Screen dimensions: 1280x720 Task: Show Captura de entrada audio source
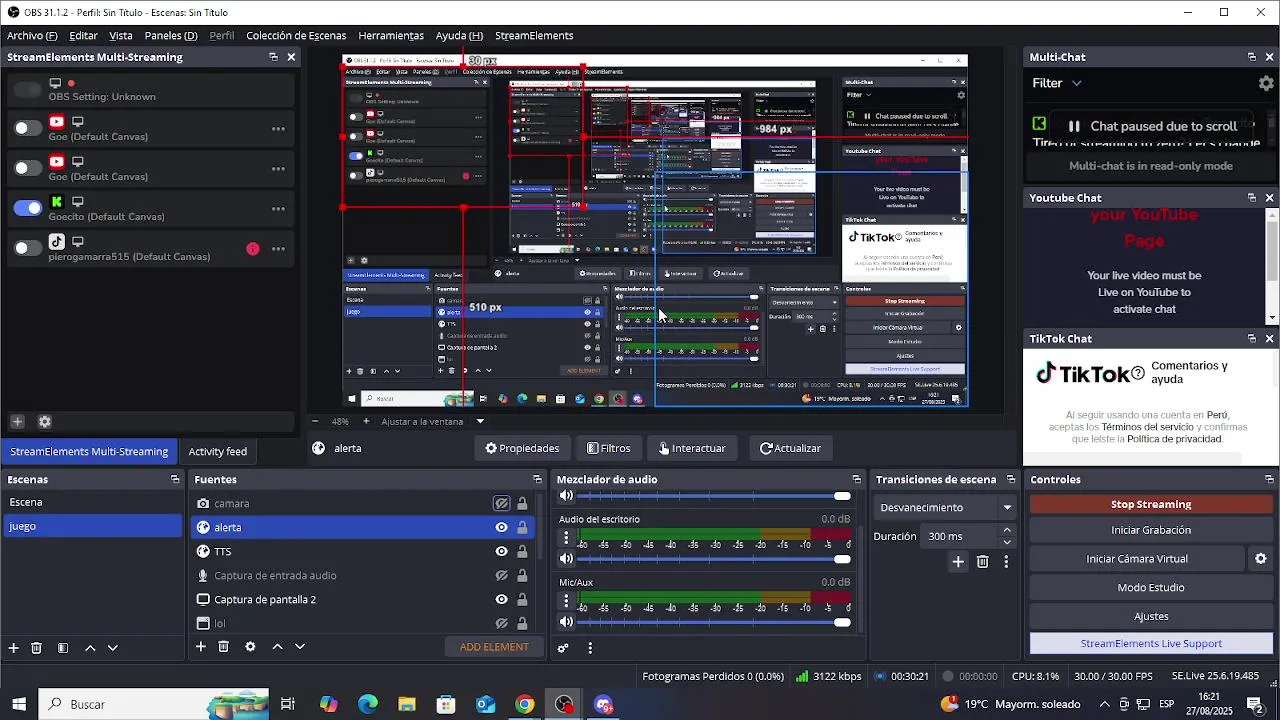[501, 576]
